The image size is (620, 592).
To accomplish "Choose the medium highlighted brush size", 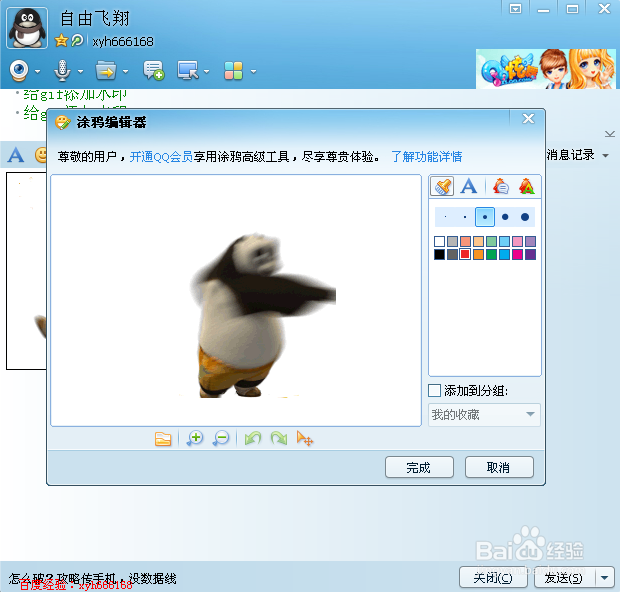I will click(485, 217).
